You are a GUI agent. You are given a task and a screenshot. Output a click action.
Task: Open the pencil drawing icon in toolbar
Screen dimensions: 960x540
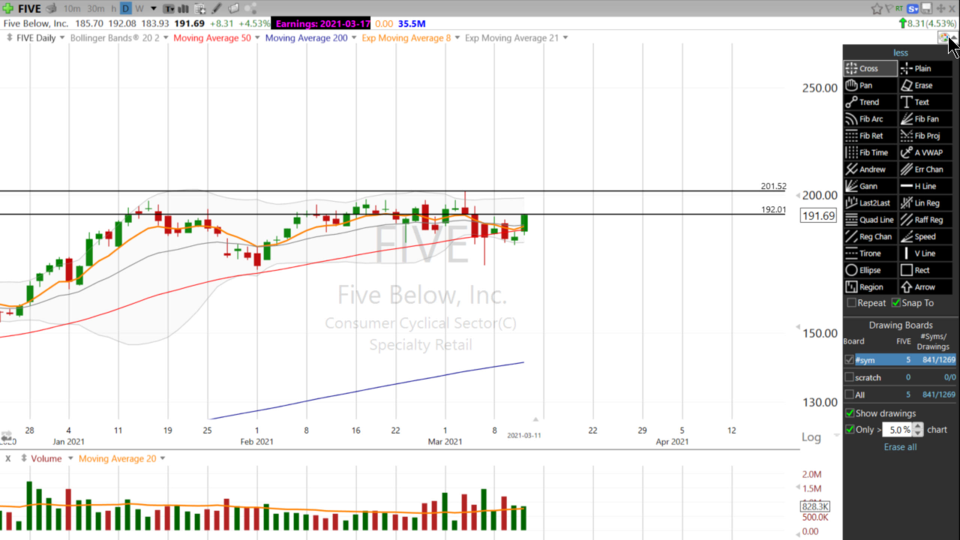[x=217, y=9]
